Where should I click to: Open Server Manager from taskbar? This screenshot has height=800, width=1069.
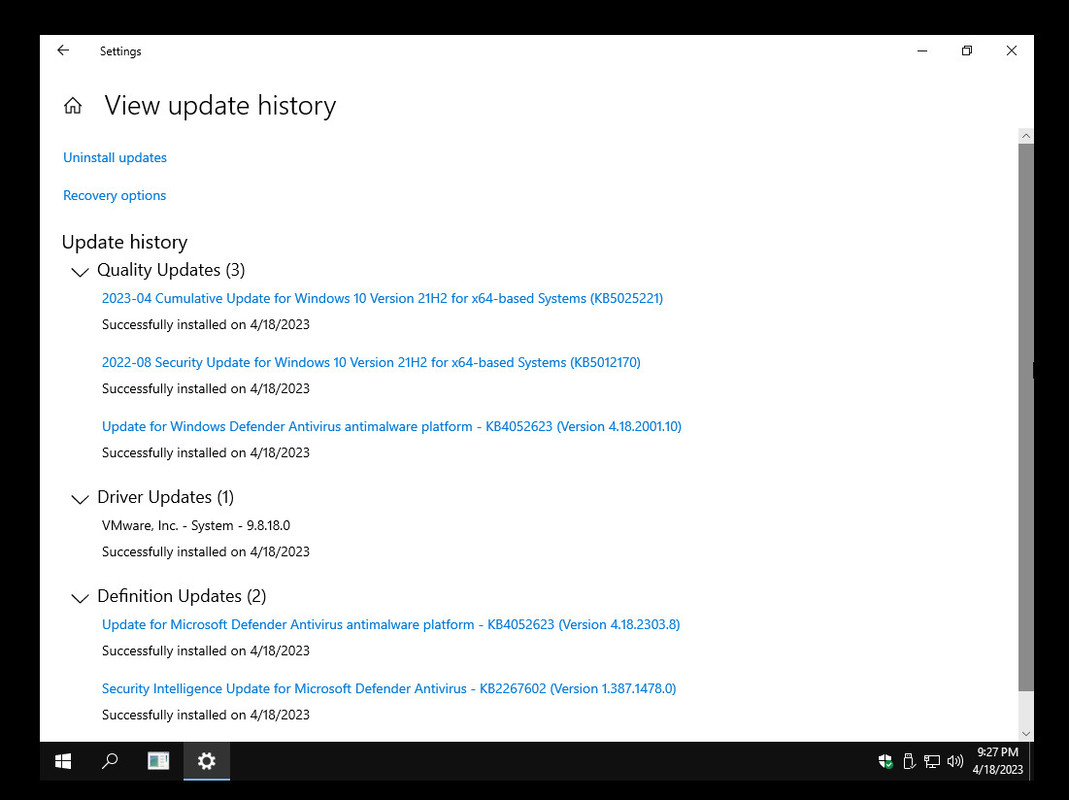click(158, 761)
